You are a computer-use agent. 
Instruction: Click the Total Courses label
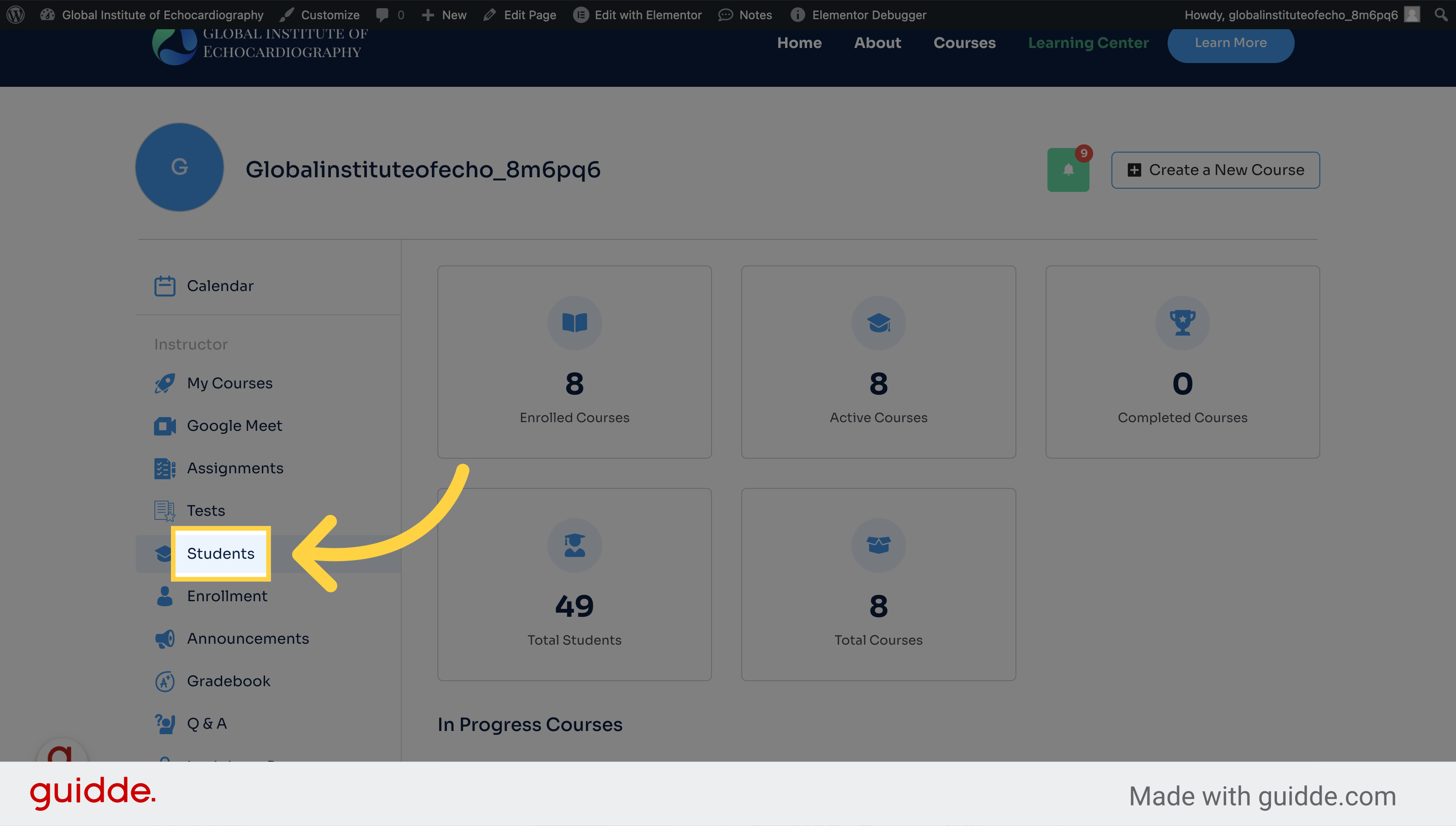[878, 641]
